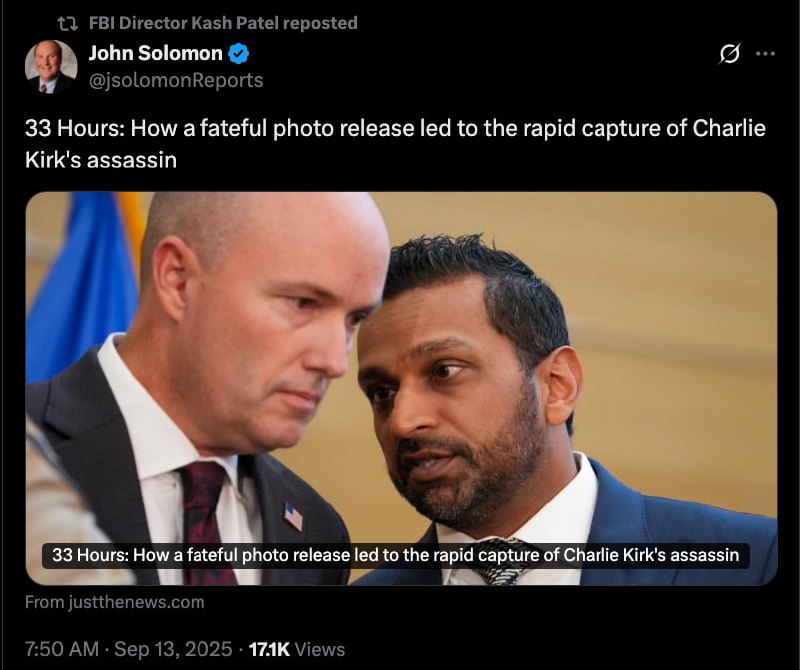
Task: Open the Grok explain-post icon
Action: pyautogui.click(x=730, y=53)
